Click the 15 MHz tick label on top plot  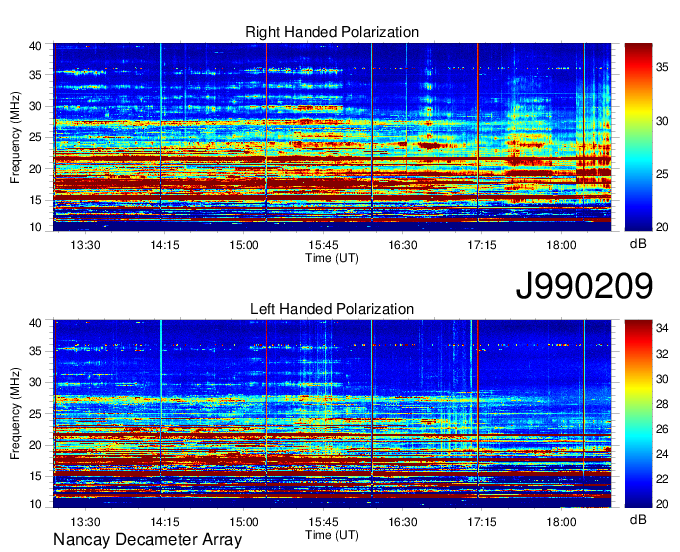point(35,200)
